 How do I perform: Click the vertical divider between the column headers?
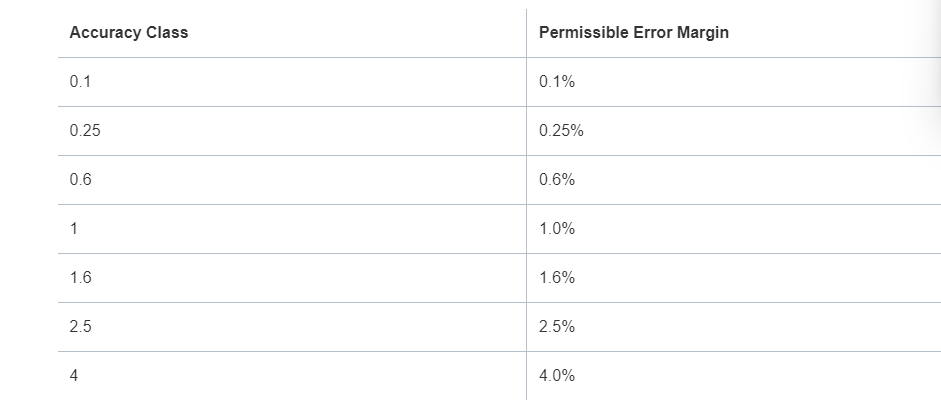526,33
